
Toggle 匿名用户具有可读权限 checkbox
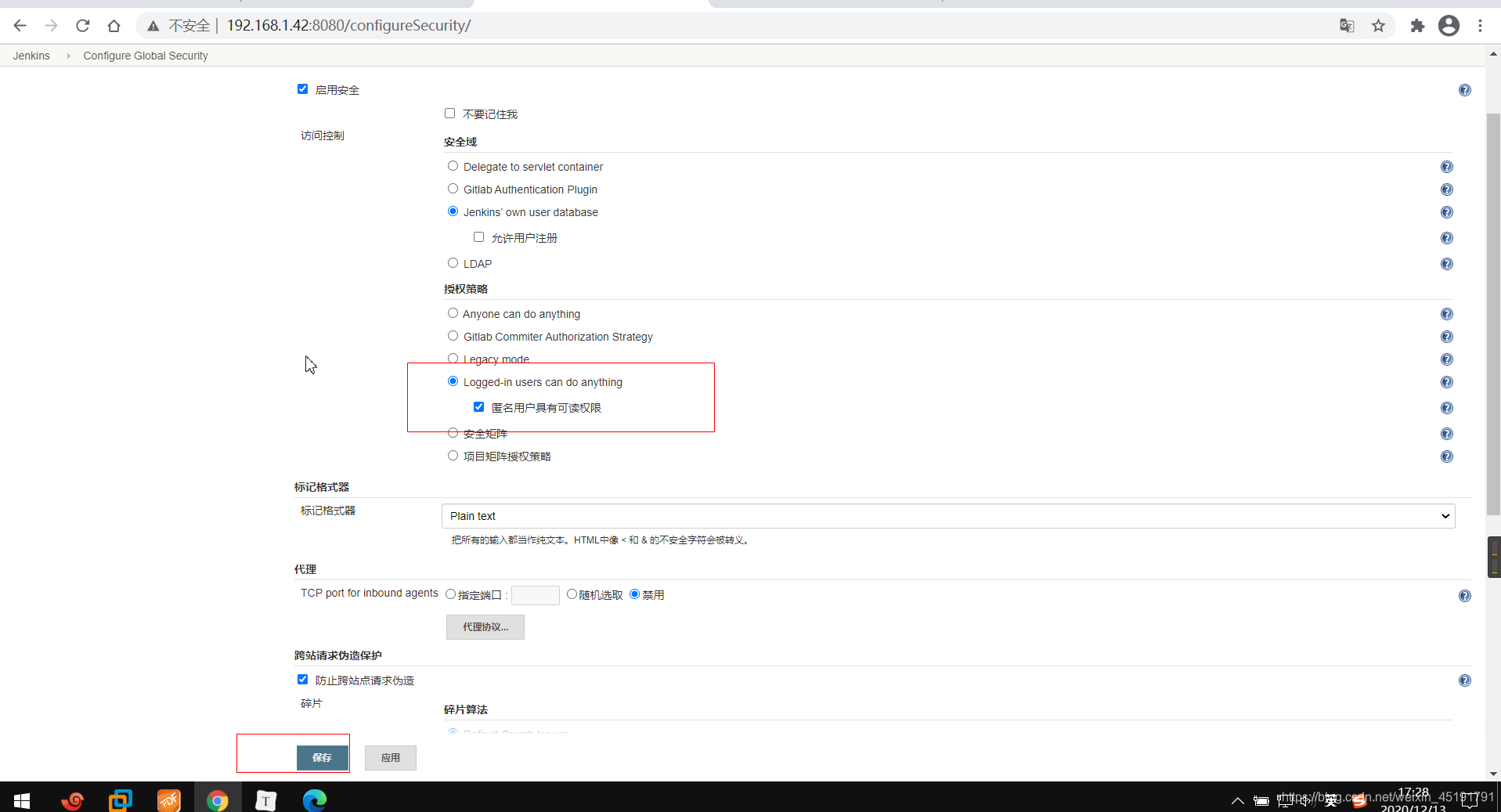coord(478,407)
